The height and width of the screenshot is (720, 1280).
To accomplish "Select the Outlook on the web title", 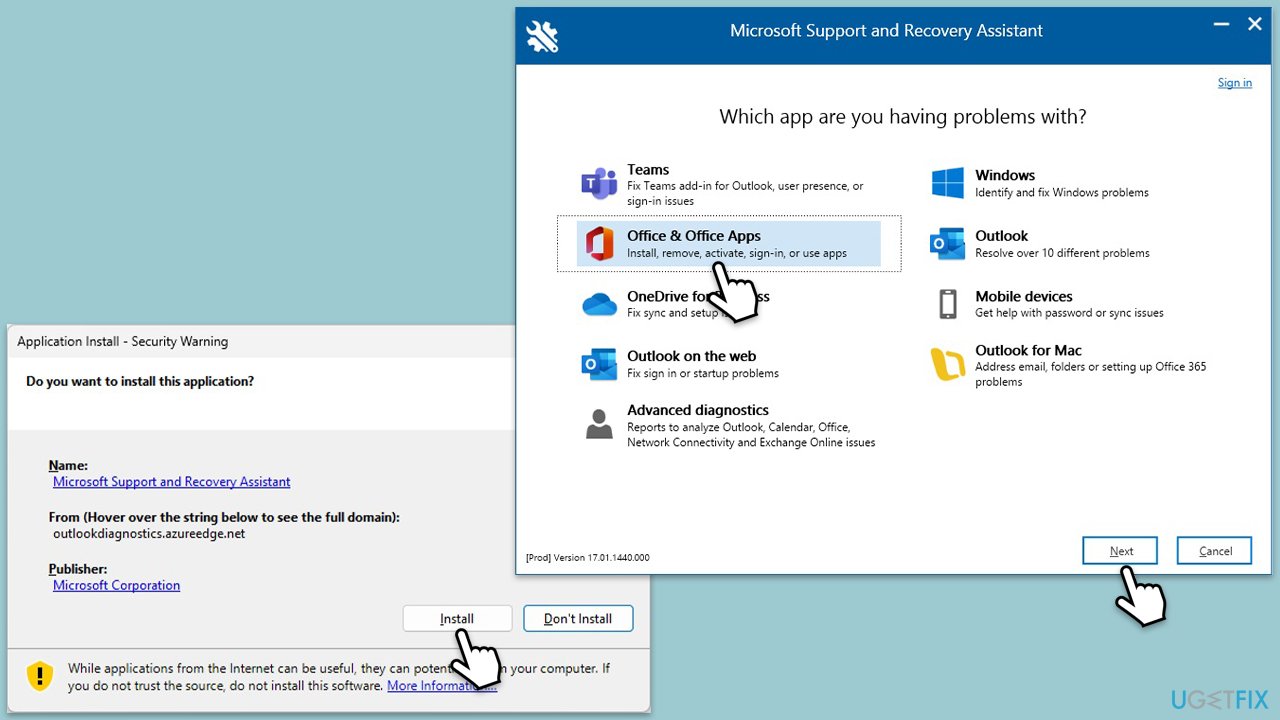I will click(x=691, y=356).
